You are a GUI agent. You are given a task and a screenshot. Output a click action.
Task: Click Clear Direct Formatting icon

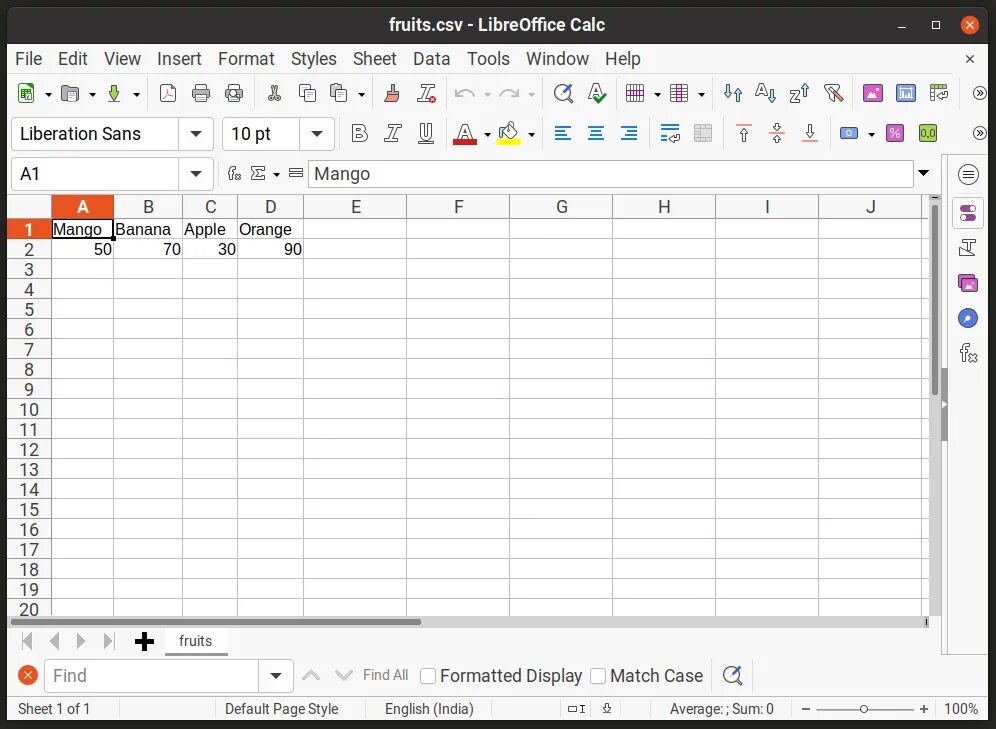point(426,93)
